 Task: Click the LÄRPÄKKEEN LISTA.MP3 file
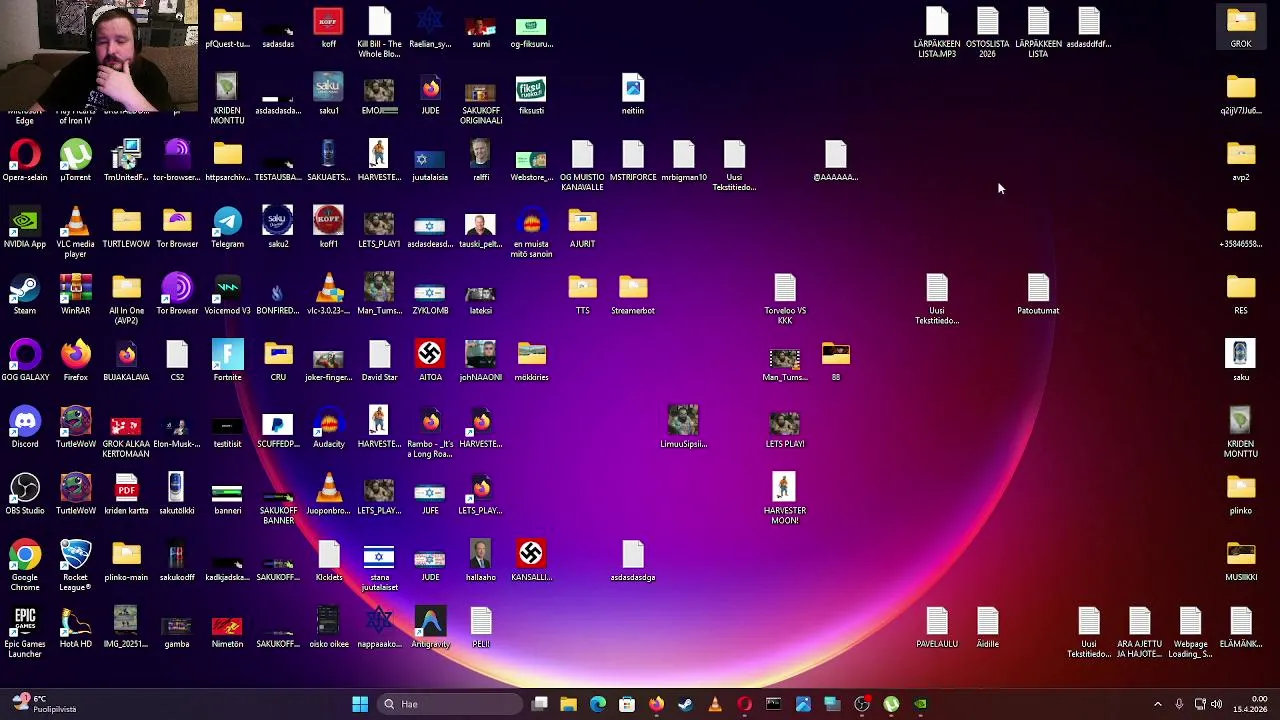tap(937, 32)
